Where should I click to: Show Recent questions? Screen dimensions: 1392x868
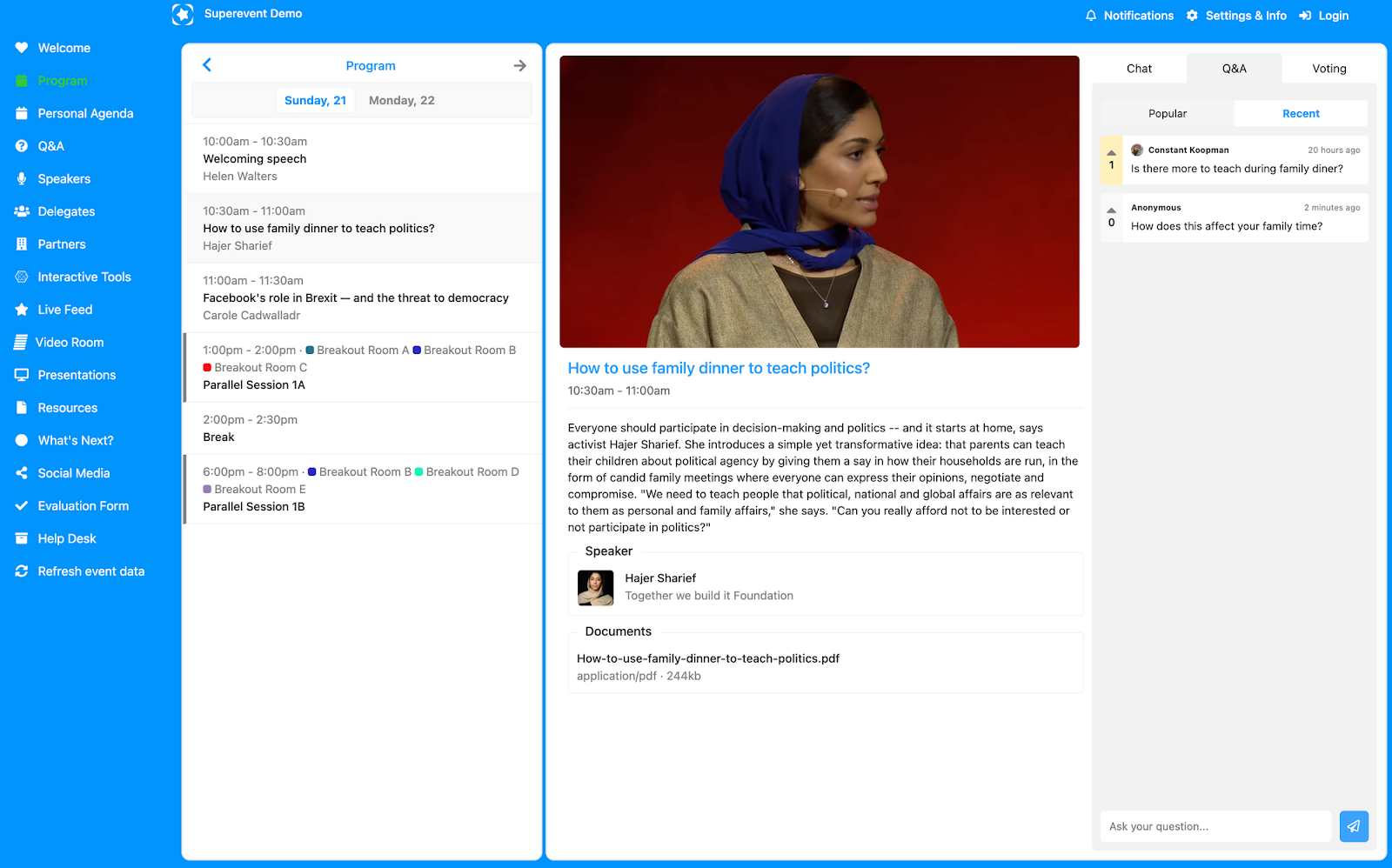click(x=1301, y=114)
